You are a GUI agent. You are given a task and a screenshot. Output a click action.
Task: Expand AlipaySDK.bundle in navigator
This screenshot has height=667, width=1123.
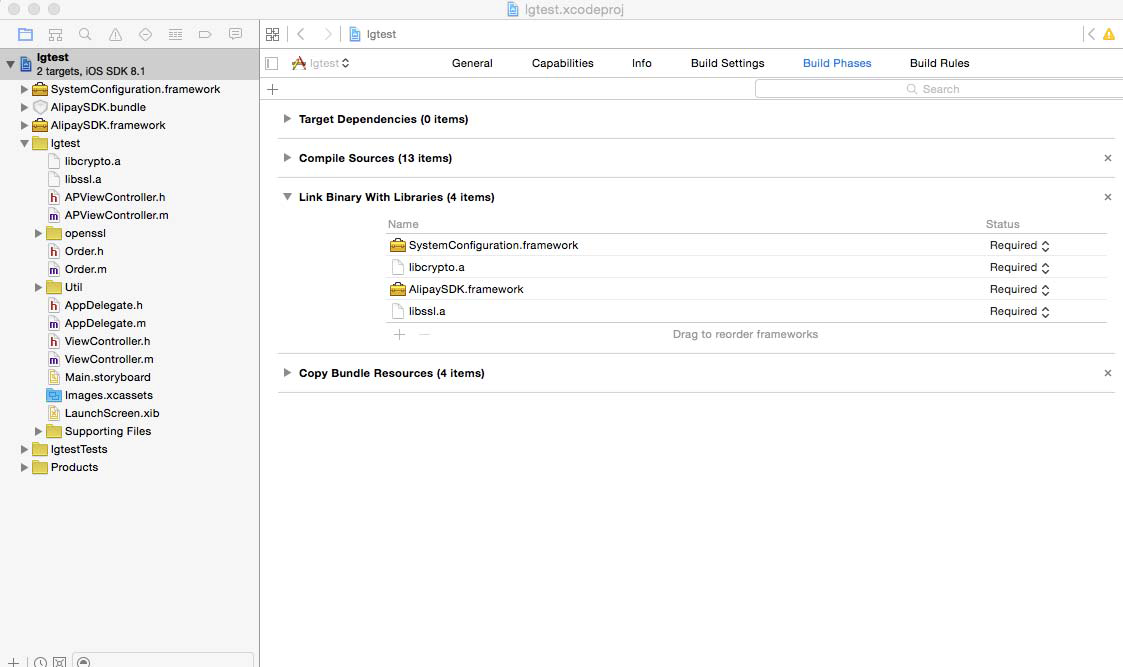tap(24, 107)
